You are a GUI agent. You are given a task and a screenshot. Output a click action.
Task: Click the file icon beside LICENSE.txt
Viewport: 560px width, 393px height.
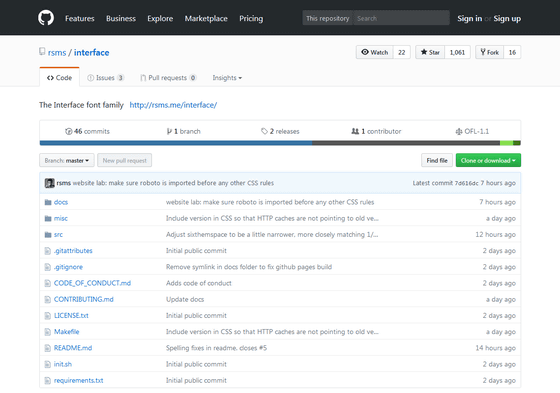point(48,315)
